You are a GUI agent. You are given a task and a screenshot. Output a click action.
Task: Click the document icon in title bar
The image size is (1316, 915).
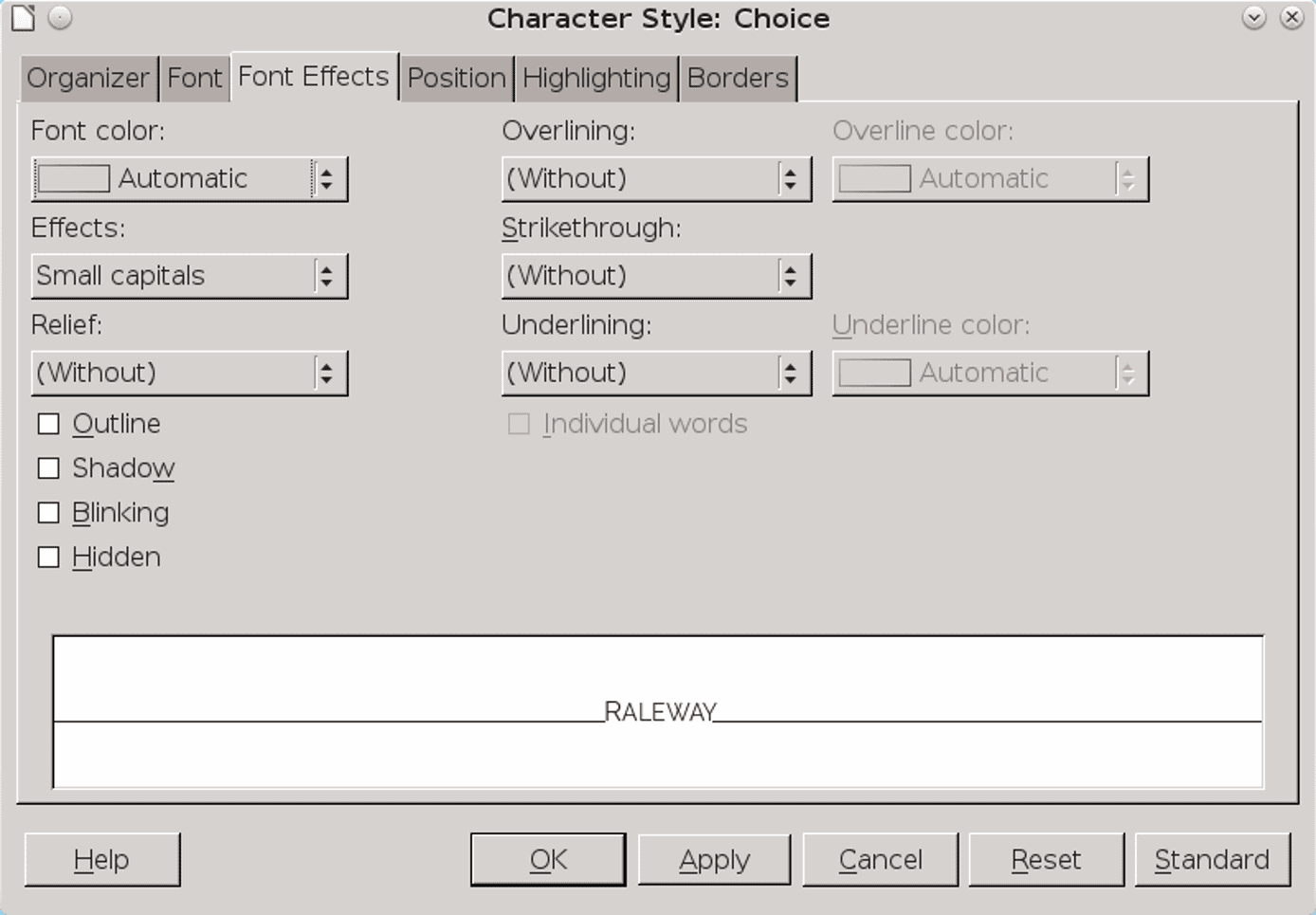23,18
